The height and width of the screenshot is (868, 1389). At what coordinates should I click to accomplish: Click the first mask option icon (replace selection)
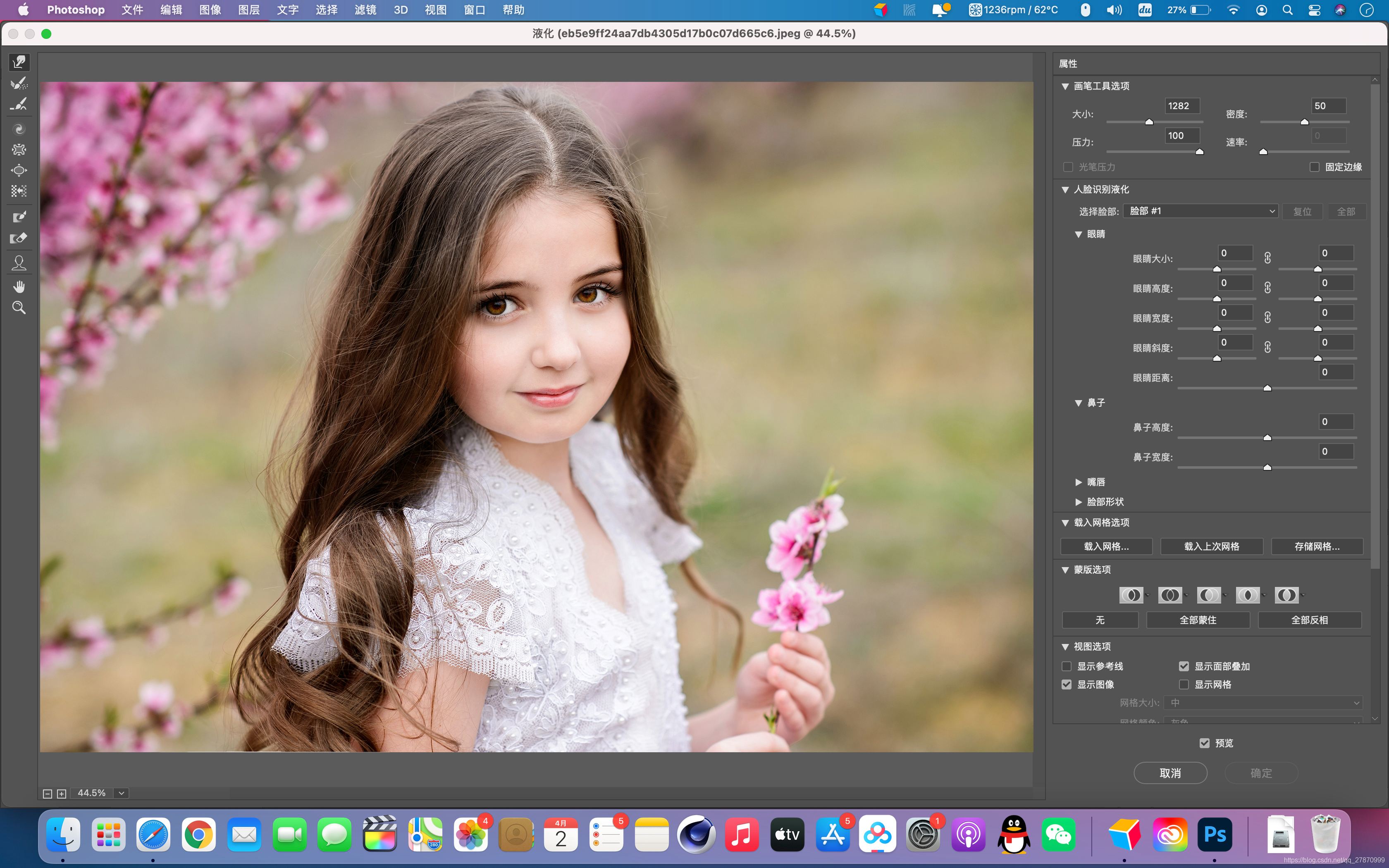click(x=1131, y=595)
